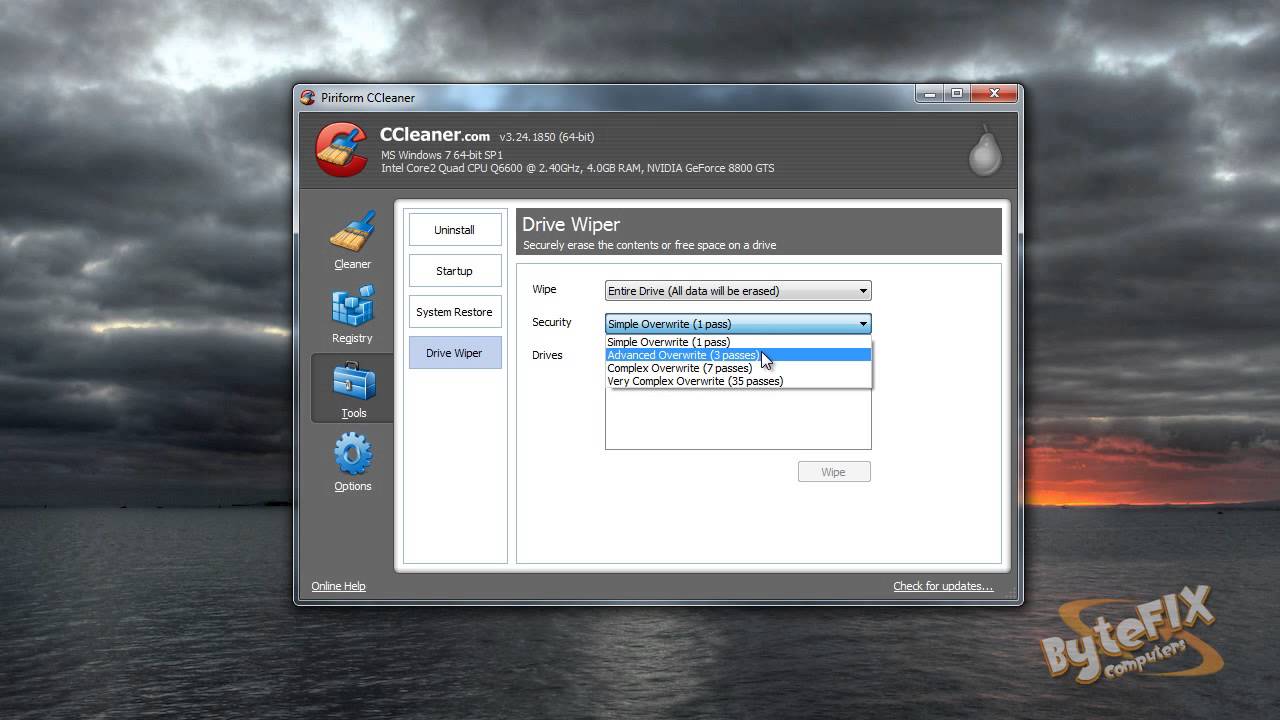Click the Piriform pear icon
The height and width of the screenshot is (720, 1280).
click(984, 151)
